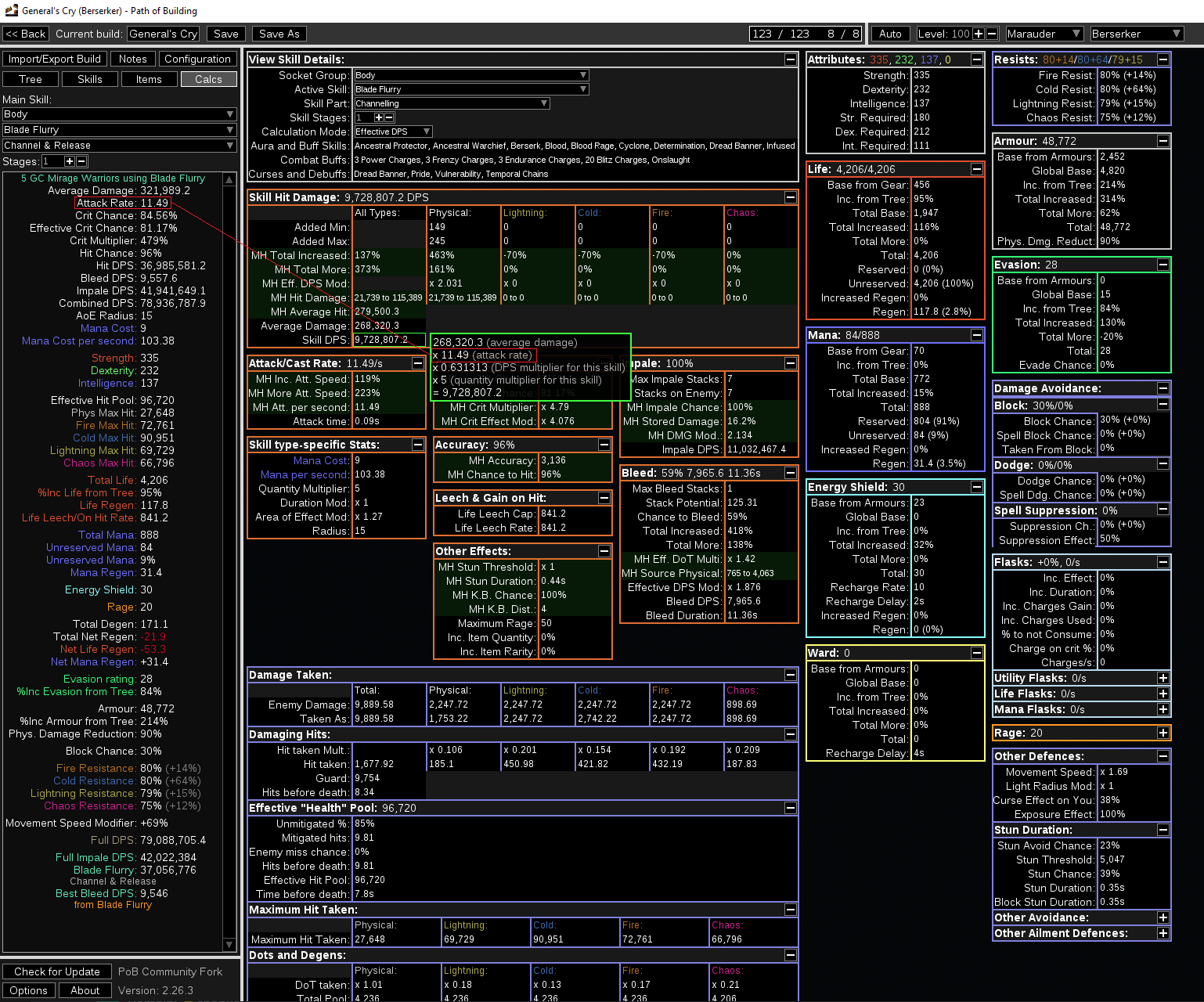Decrease Stages in sidebar Main Skill
1204x1002 pixels.
coord(81,161)
